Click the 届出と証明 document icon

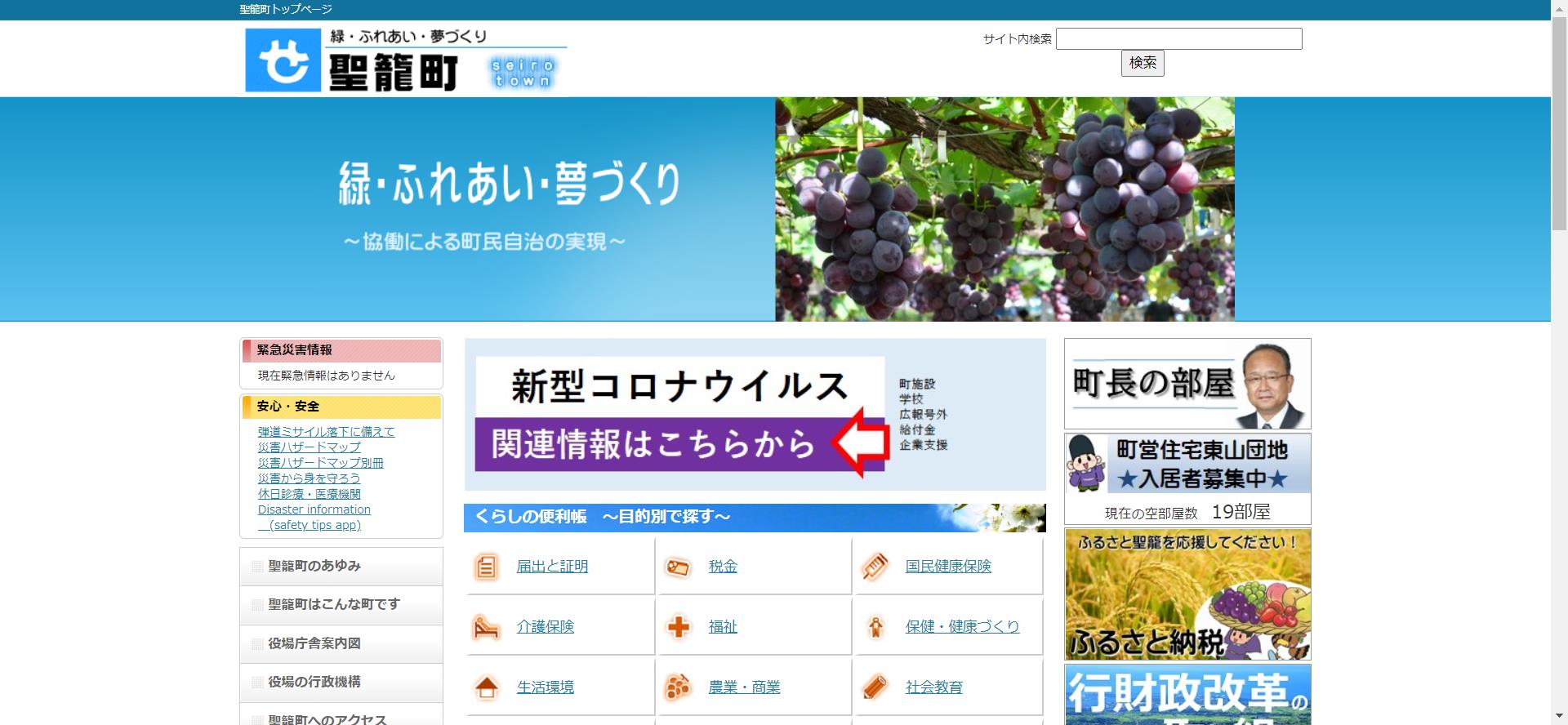pyautogui.click(x=486, y=566)
